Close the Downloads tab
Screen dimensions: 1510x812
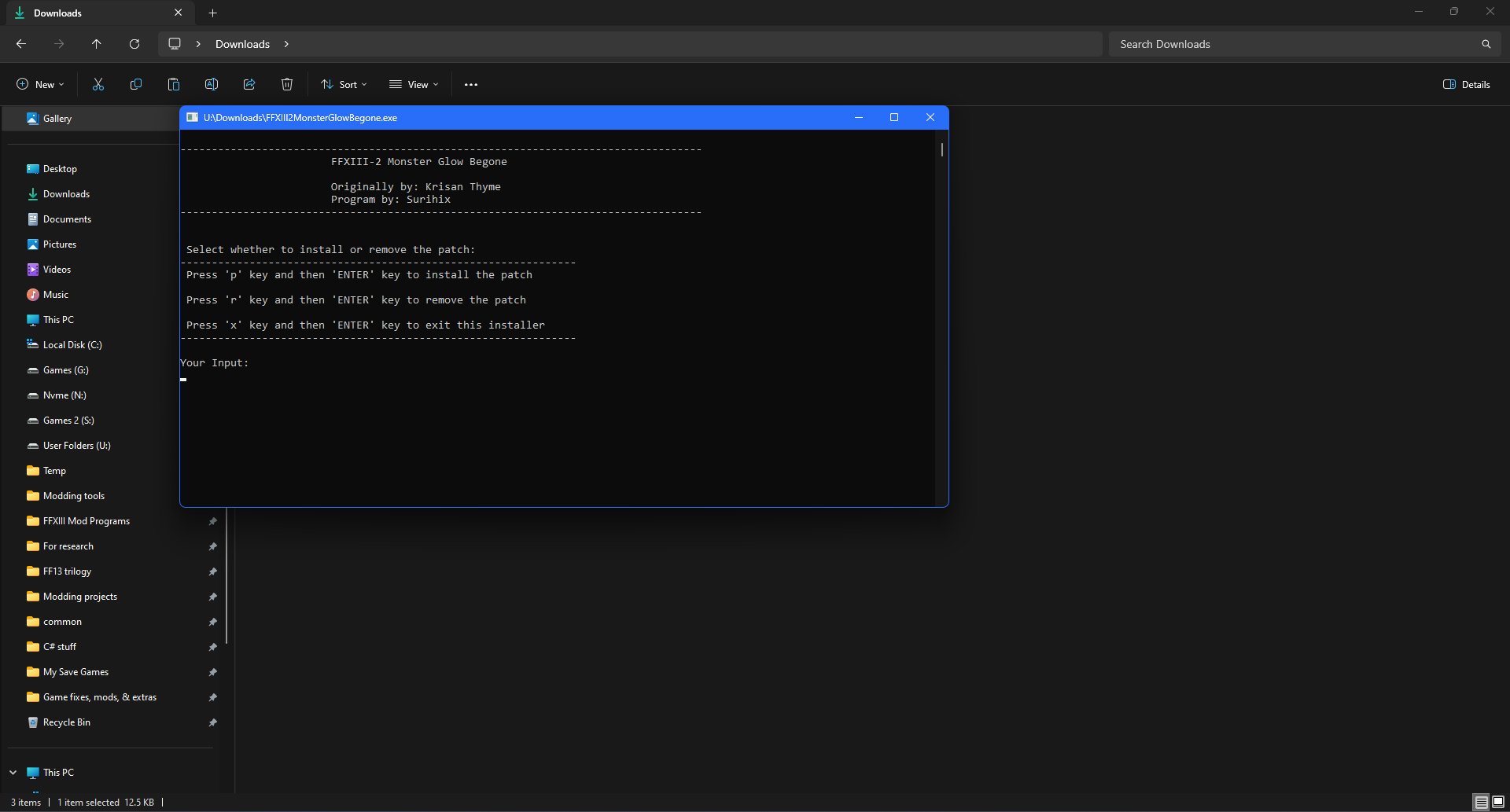[178, 13]
